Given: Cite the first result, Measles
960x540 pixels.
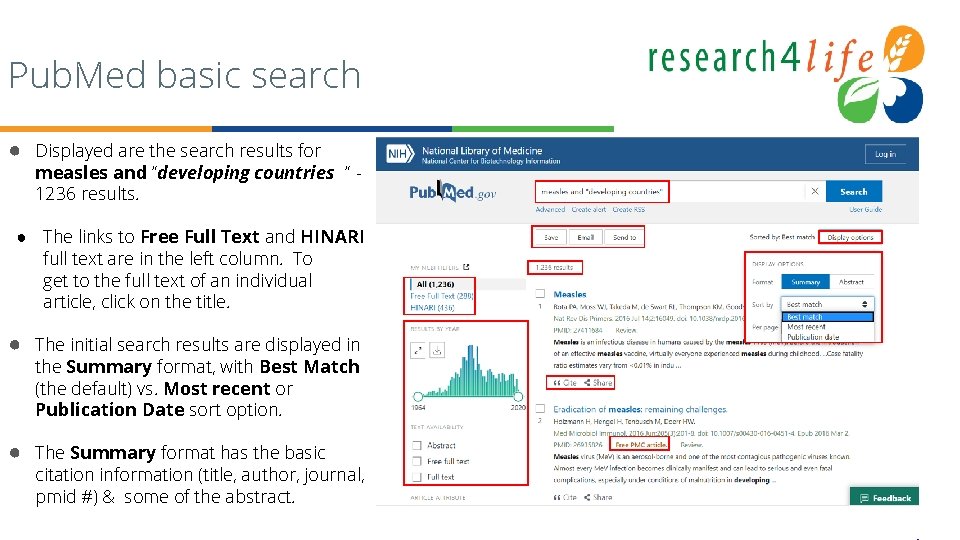Looking at the screenshot, I should (564, 383).
